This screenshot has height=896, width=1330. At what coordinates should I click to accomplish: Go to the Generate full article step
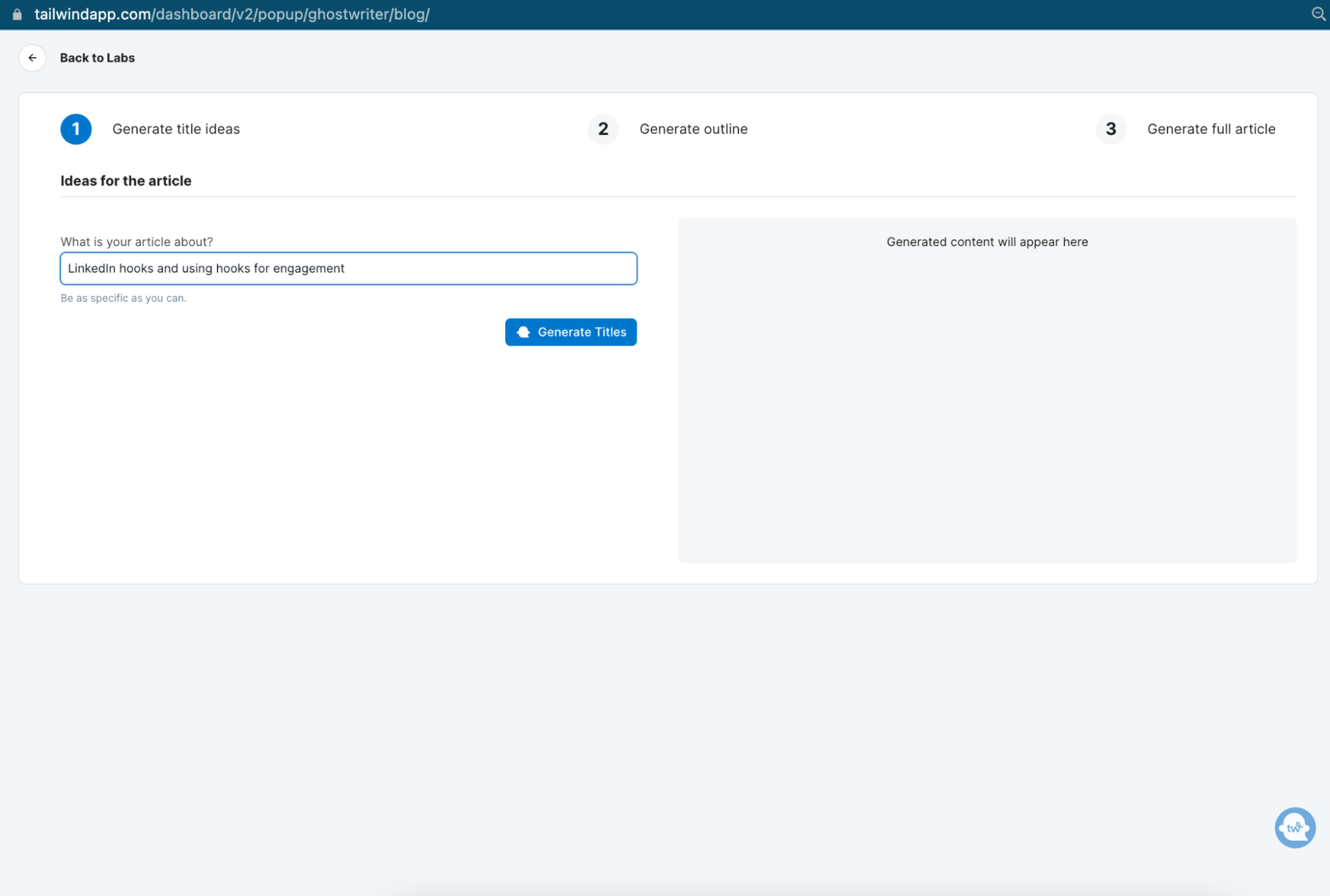tap(1211, 129)
